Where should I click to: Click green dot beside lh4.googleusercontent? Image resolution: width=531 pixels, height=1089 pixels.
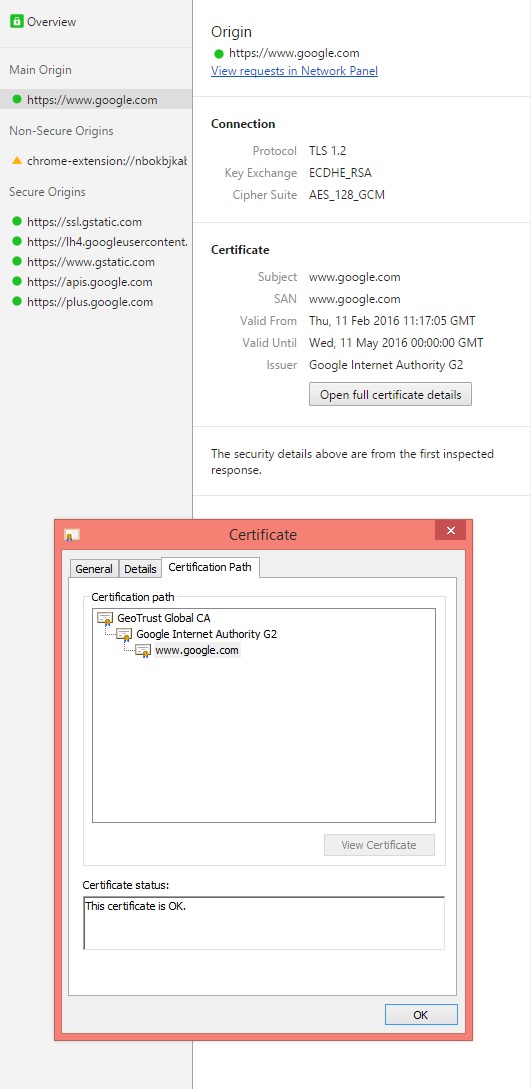(17, 242)
